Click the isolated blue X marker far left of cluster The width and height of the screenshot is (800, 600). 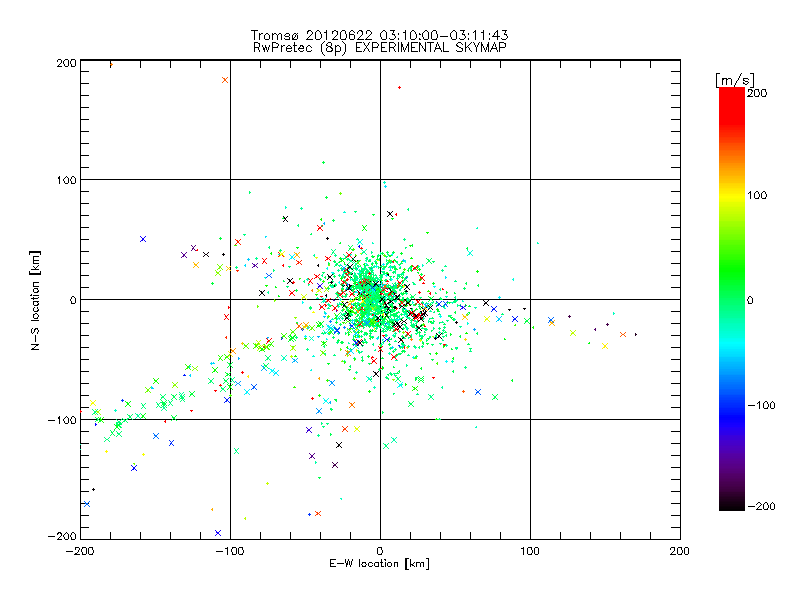[x=143, y=239]
